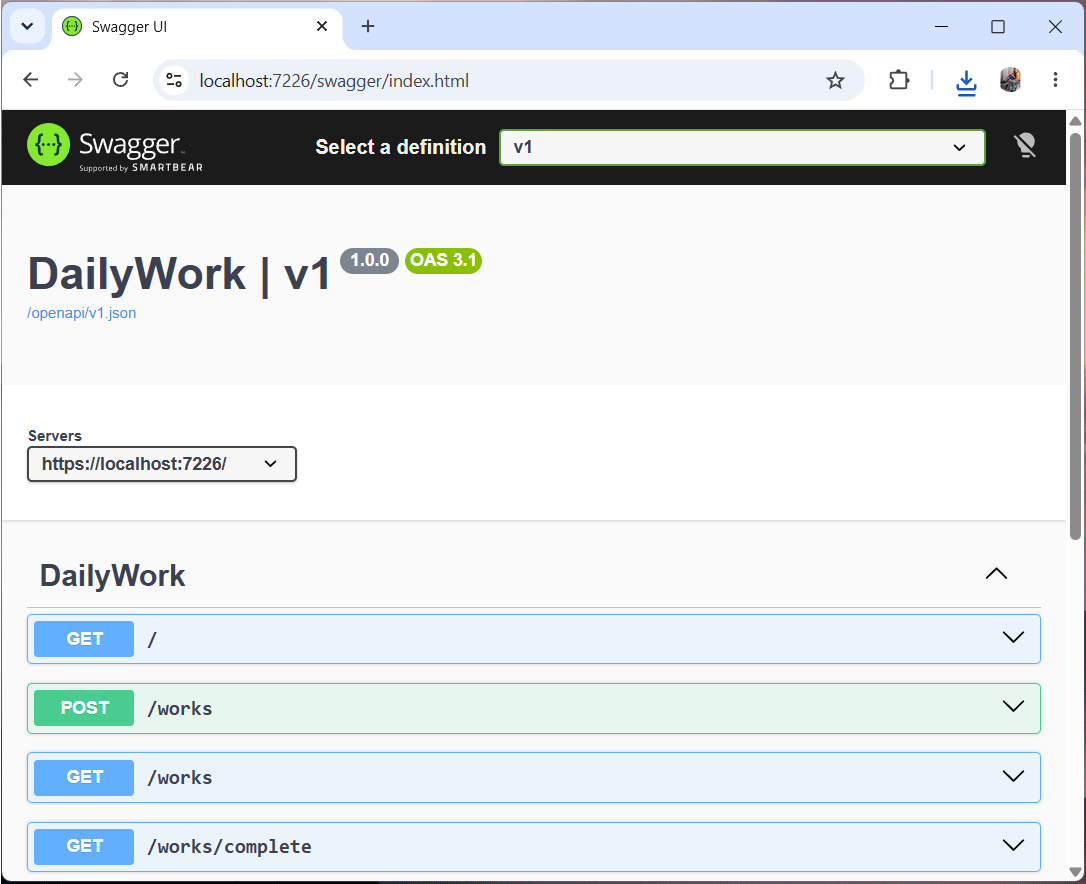Screen dimensions: 1086x884
Task: Click the DailyWork tag heading
Action: click(x=112, y=576)
